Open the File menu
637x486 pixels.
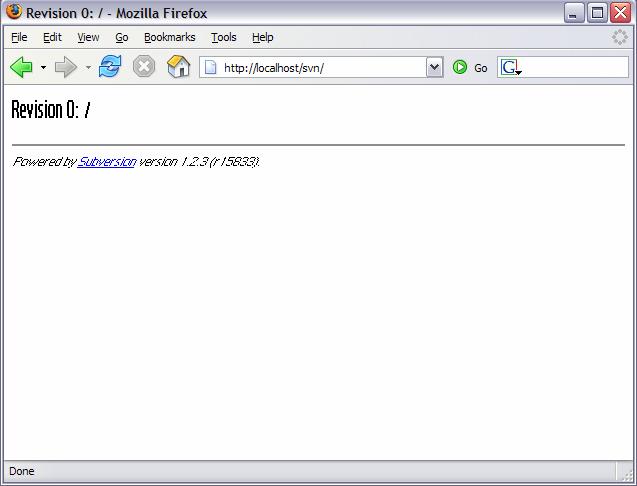click(x=19, y=37)
